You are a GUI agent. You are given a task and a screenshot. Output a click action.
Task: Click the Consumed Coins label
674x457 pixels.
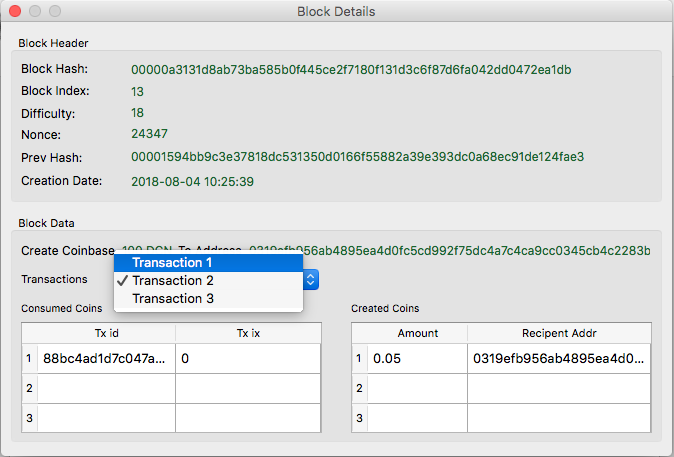point(61,308)
